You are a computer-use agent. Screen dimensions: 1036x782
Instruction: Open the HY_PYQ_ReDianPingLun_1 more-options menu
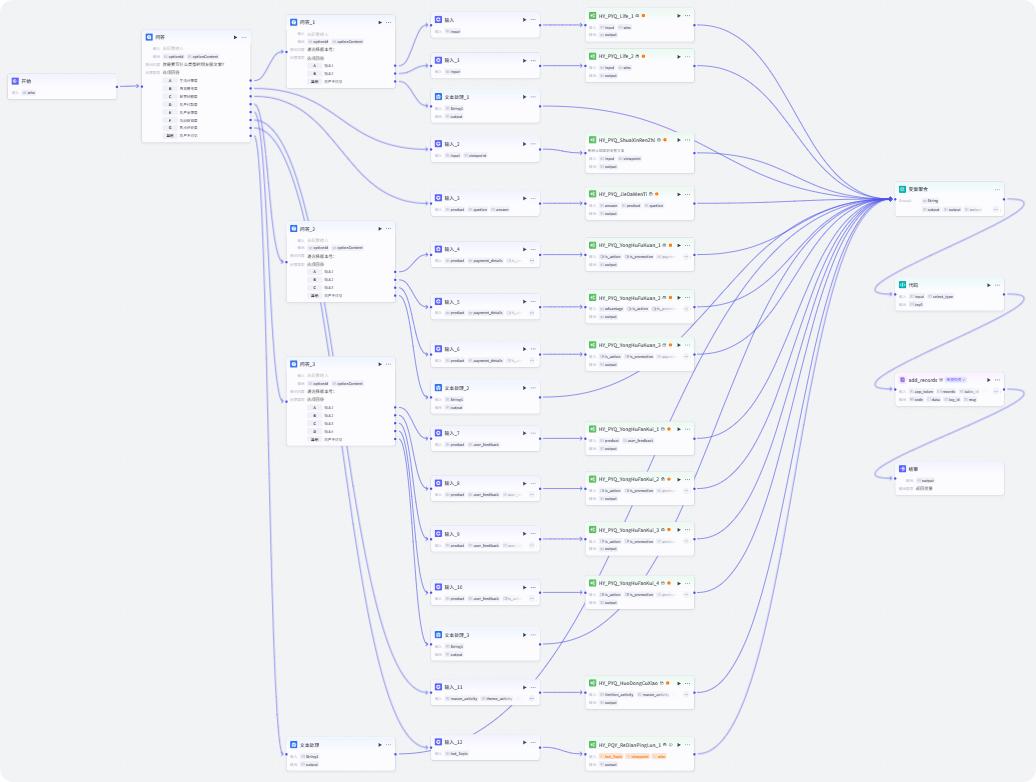[687, 744]
